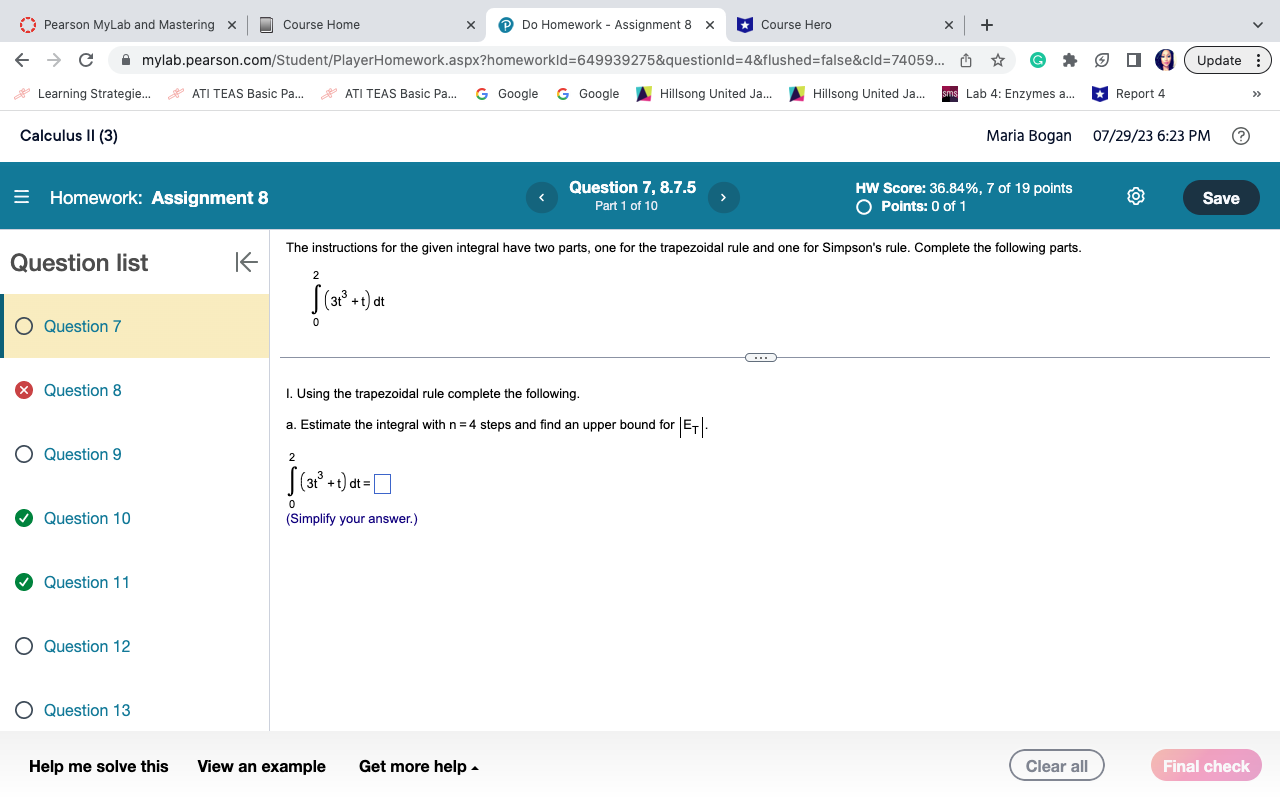The height and width of the screenshot is (800, 1280).
Task: Expand the Get more help dropdown
Action: coord(418,766)
